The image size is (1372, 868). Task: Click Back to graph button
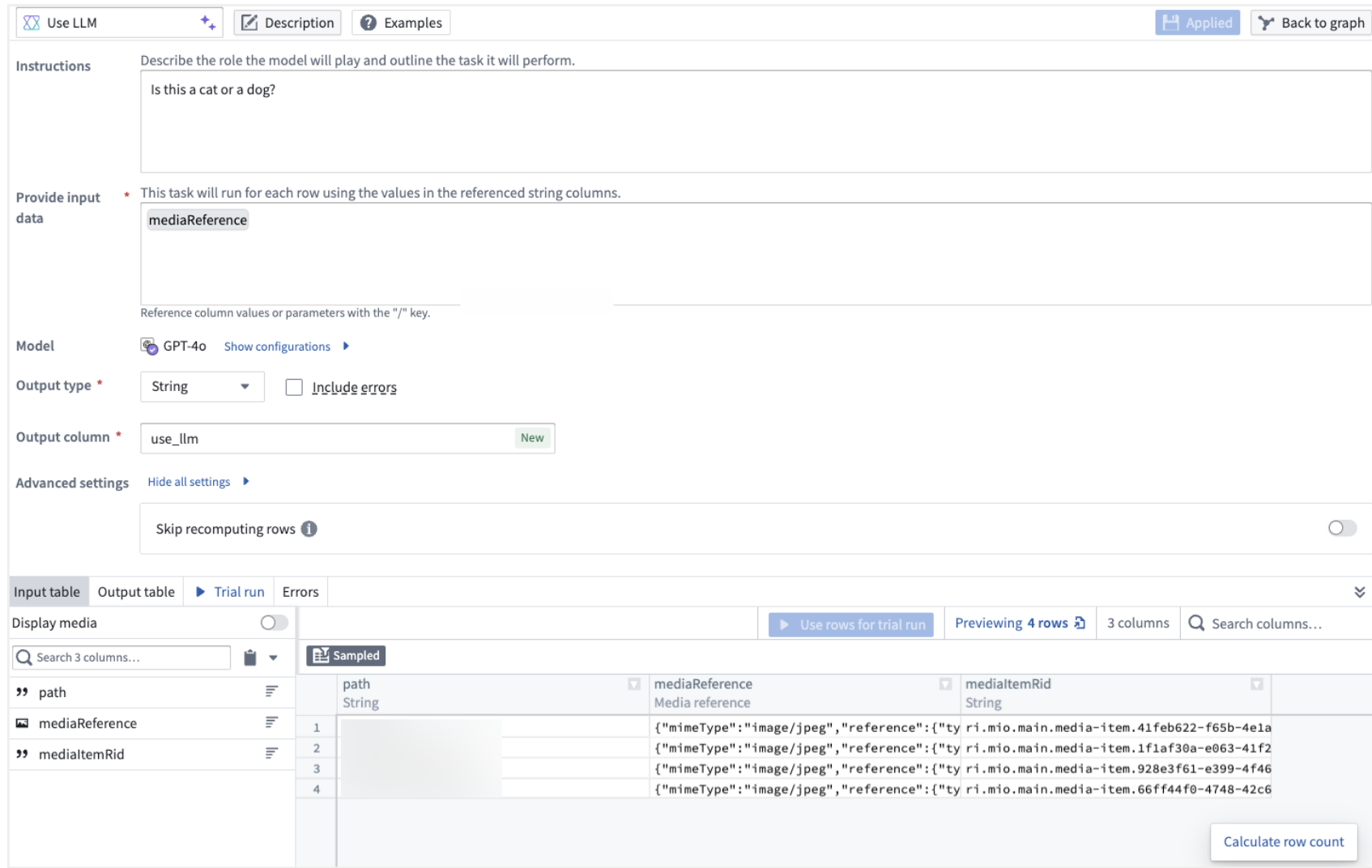click(1311, 23)
